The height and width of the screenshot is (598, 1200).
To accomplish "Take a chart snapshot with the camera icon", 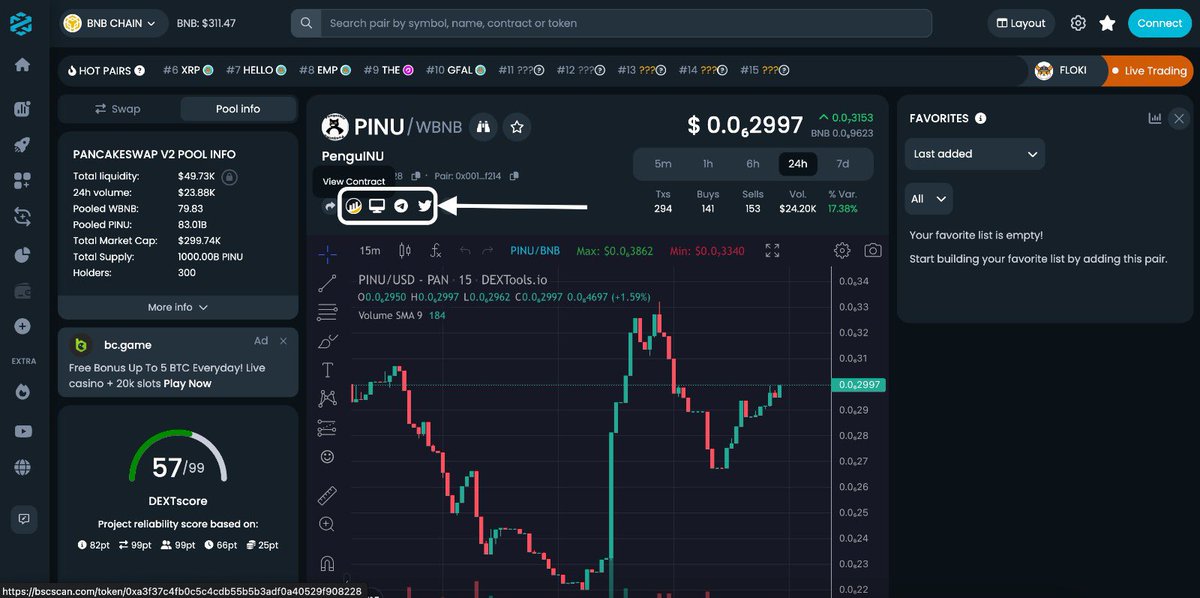I will click(x=872, y=251).
